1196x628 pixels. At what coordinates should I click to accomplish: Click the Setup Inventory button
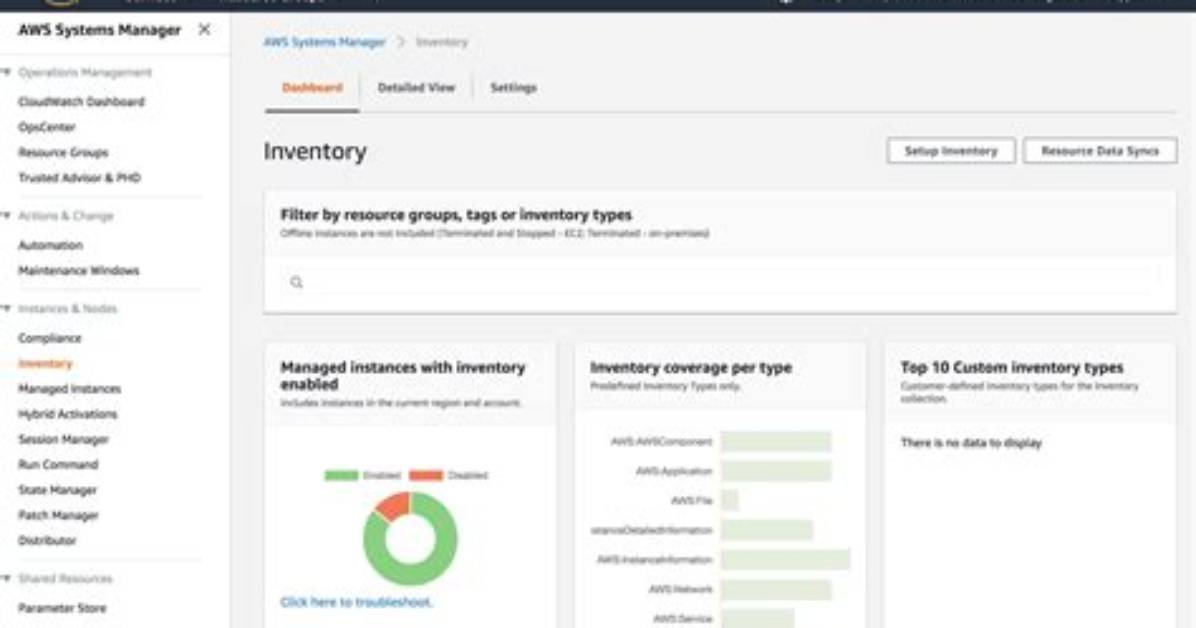pos(950,151)
